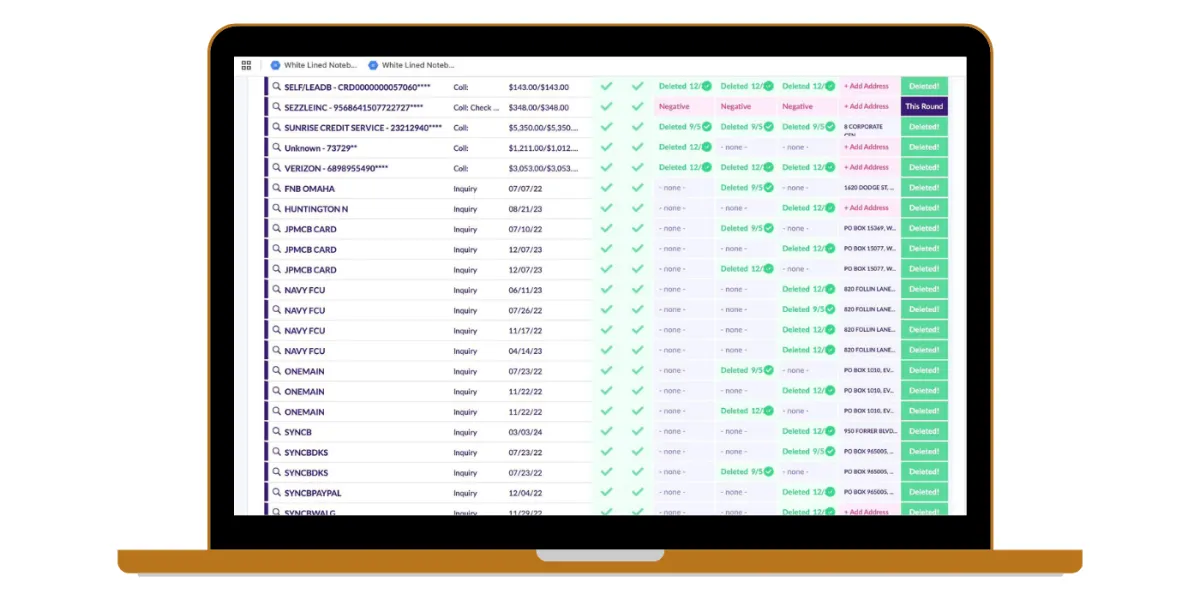Viewport: 1200px width, 600px height.
Task: Click the magnifier in NAVY FCU 07/26/22 row
Action: 277,310
